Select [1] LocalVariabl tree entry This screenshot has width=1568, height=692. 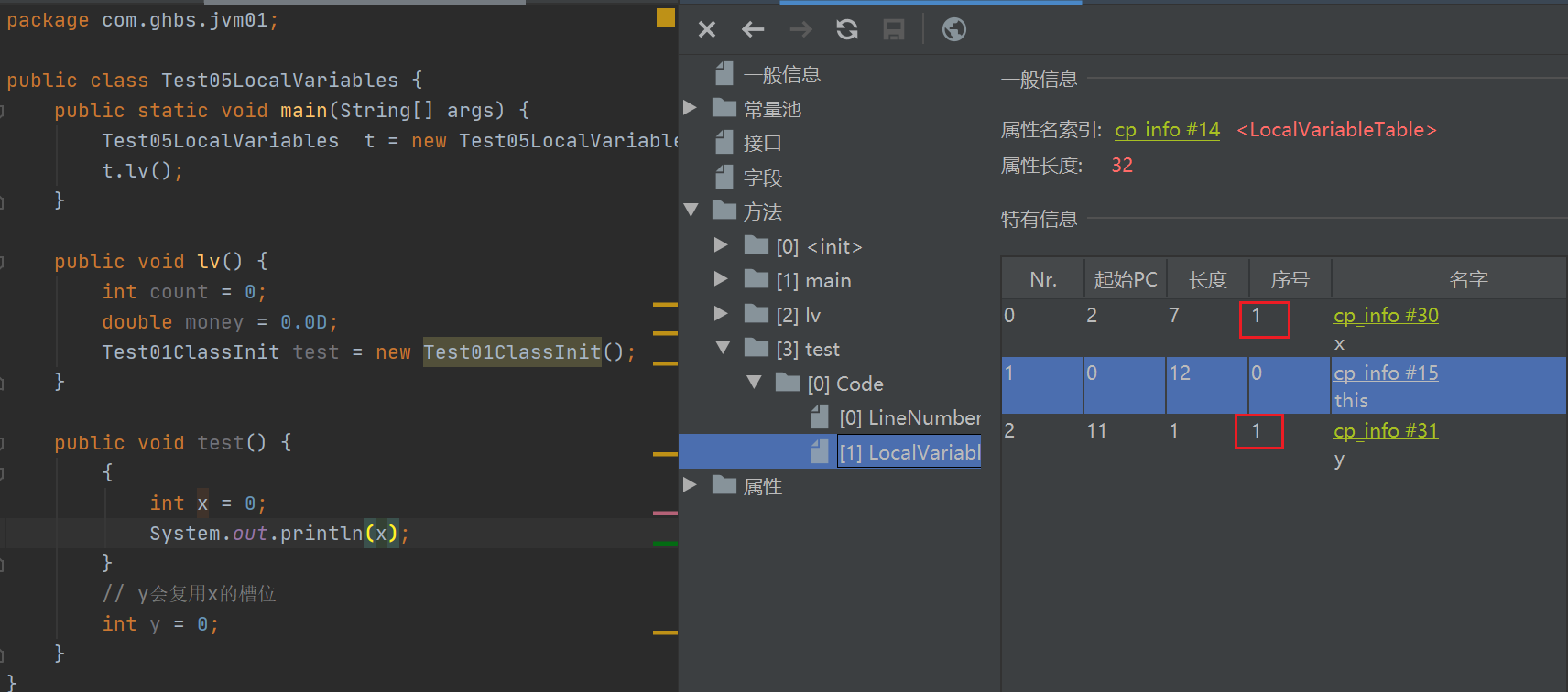click(x=909, y=452)
